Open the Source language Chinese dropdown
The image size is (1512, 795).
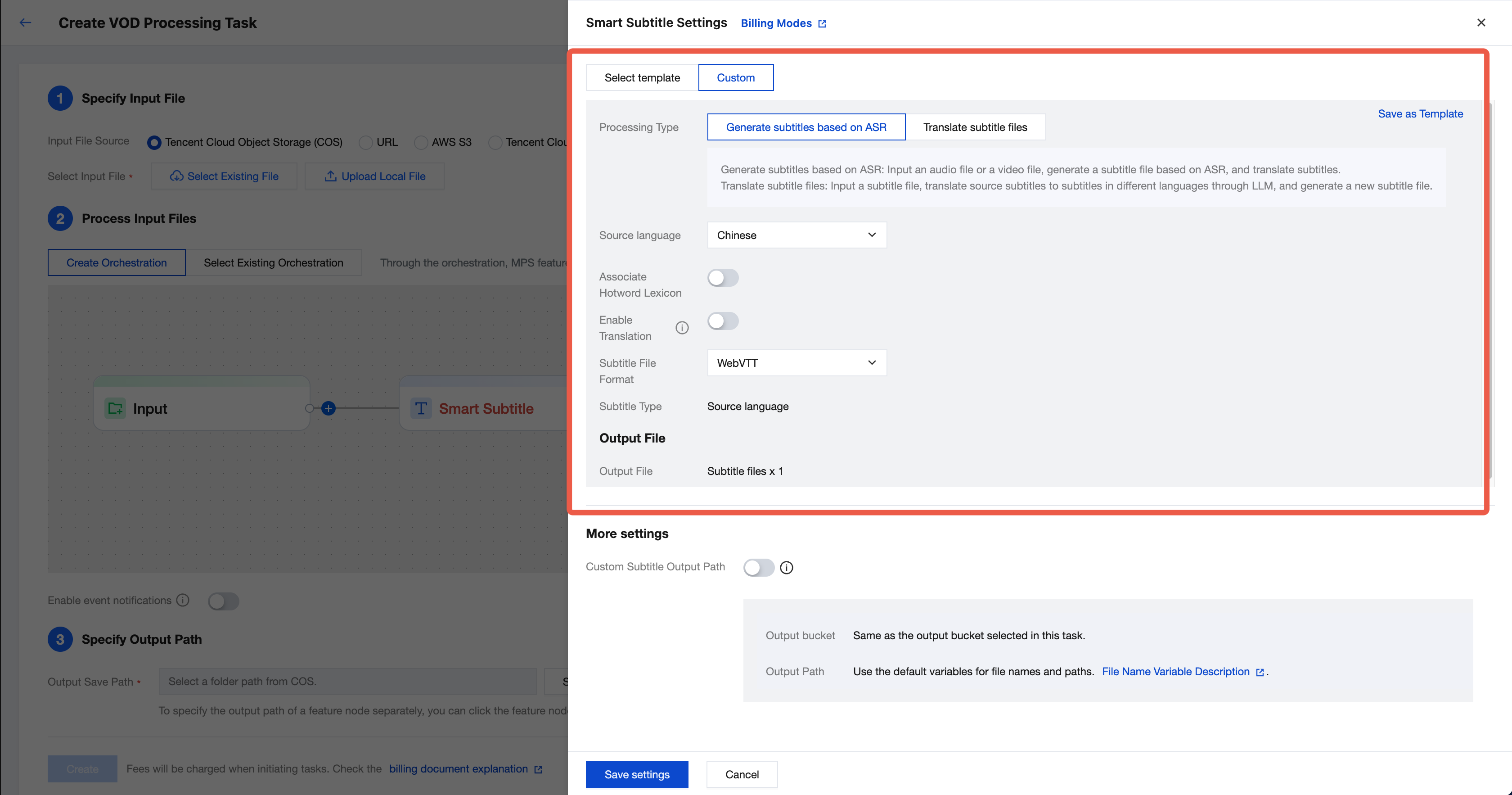point(796,235)
